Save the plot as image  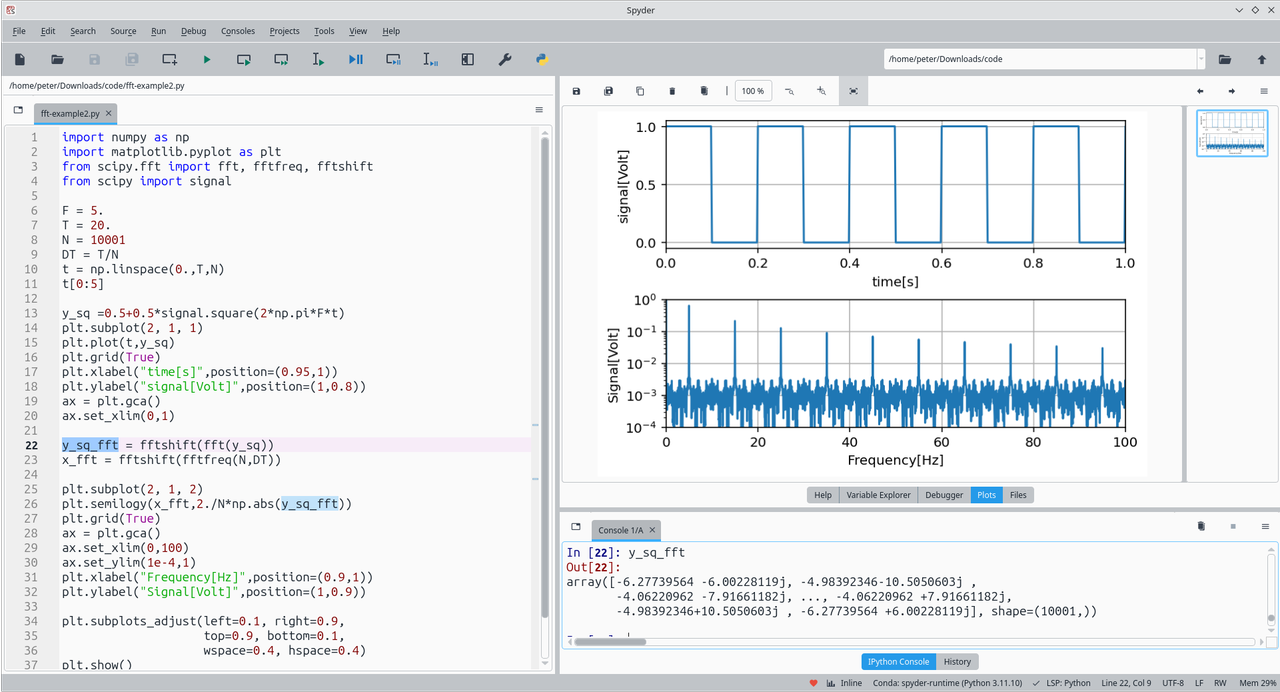coord(577,91)
